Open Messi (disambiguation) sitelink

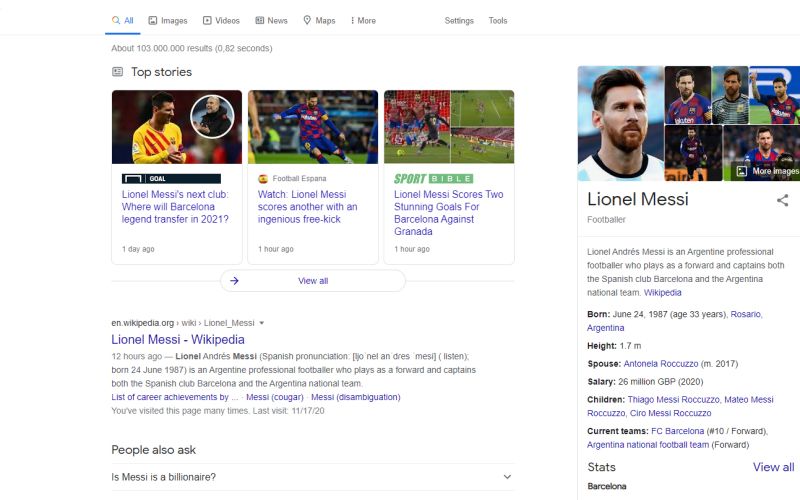(356, 397)
